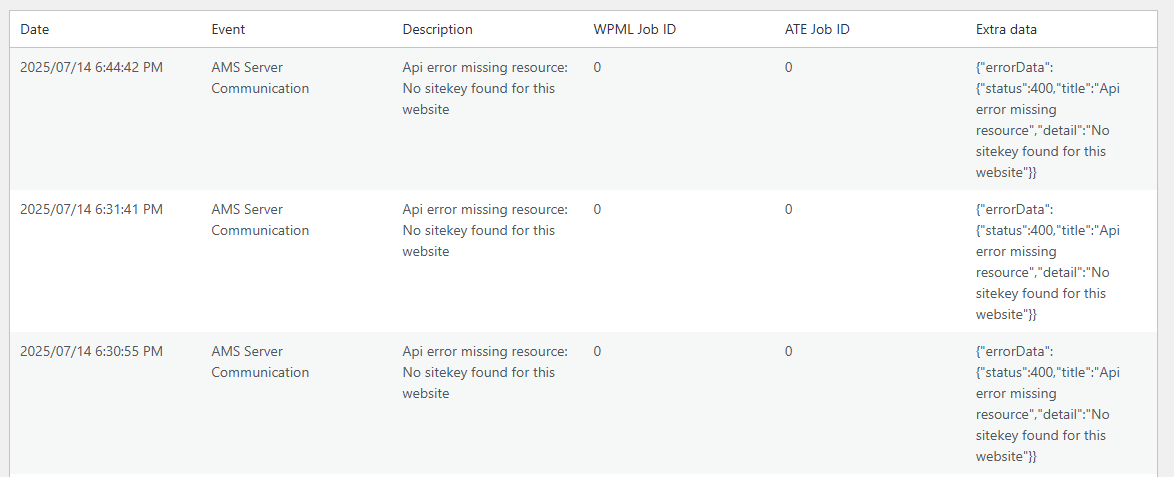Click the WPML Job ID column header
1174x477 pixels.
tap(634, 30)
